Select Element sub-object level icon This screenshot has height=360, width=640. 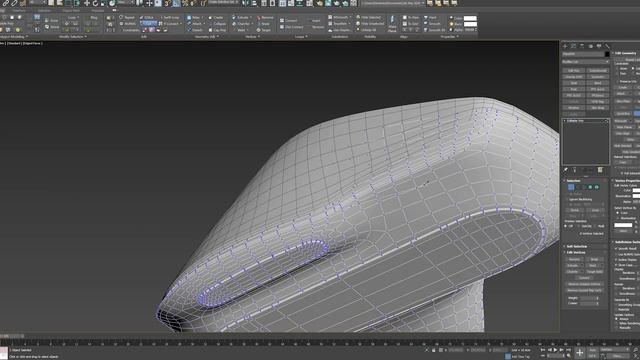(597, 187)
